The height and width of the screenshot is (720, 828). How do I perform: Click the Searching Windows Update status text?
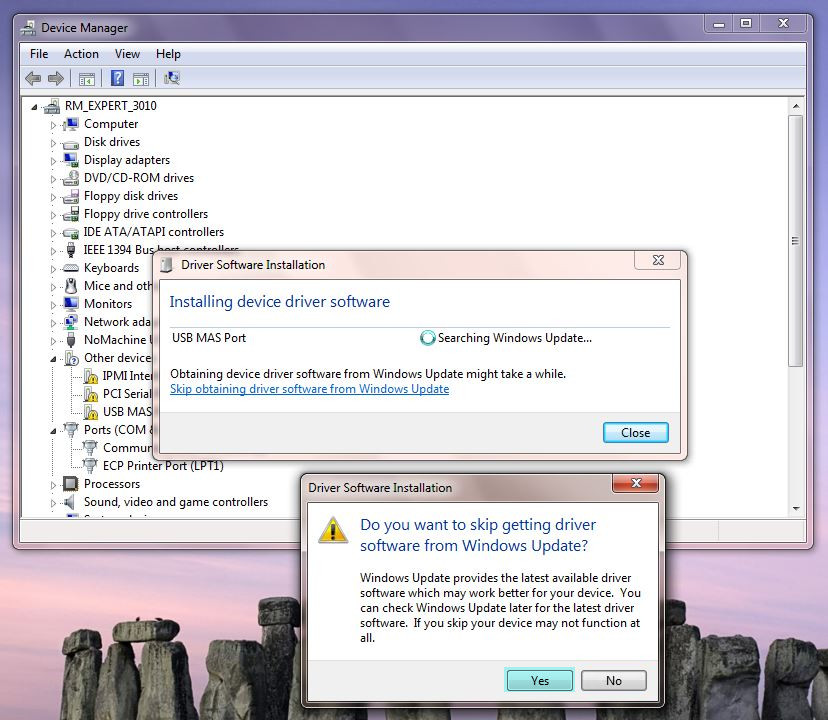(515, 338)
